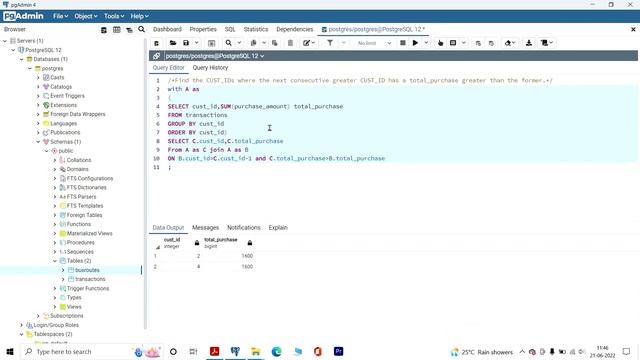Click the Open File folder icon
640x360 pixels.
pos(173,43)
